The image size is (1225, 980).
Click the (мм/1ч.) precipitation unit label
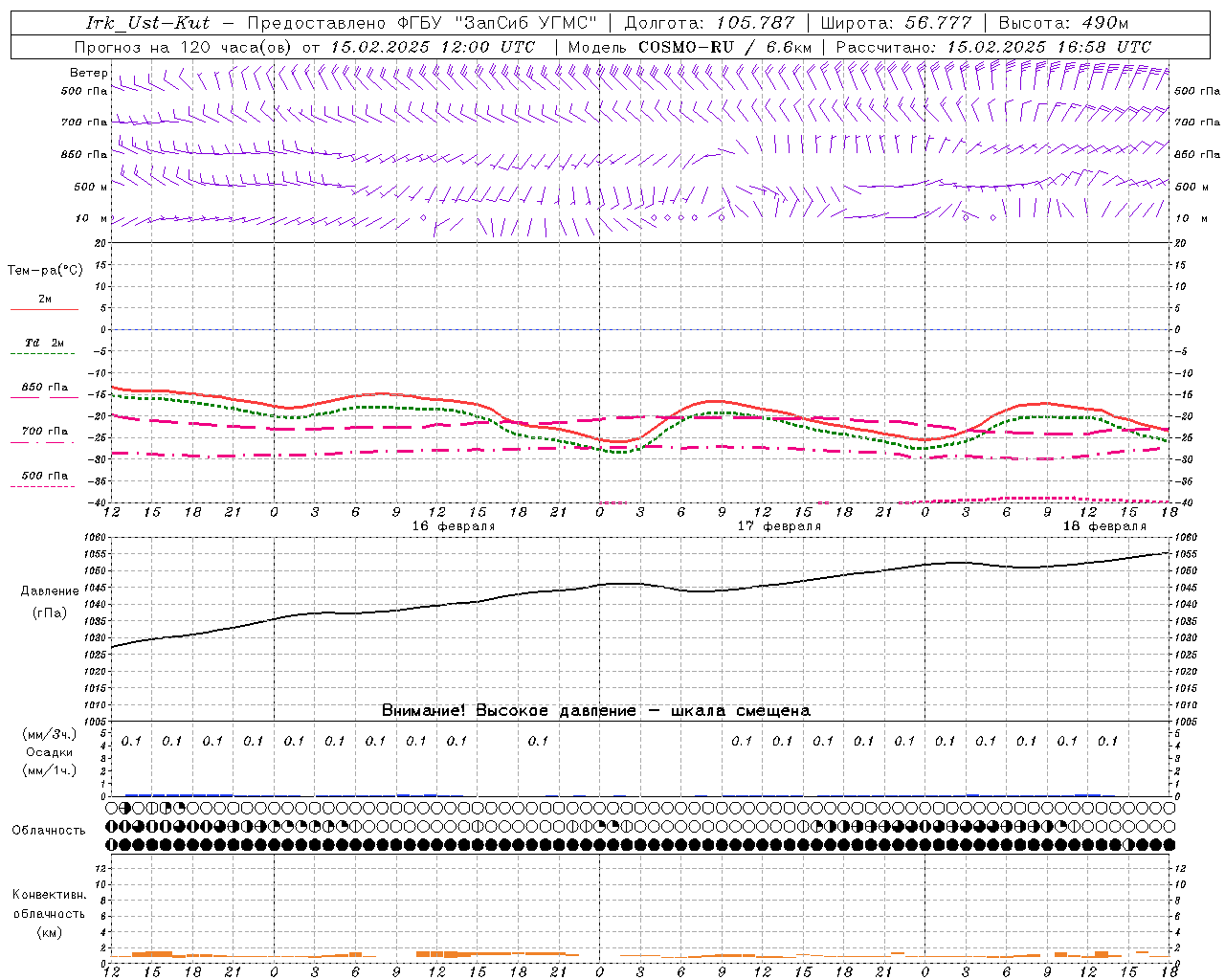[x=50, y=770]
